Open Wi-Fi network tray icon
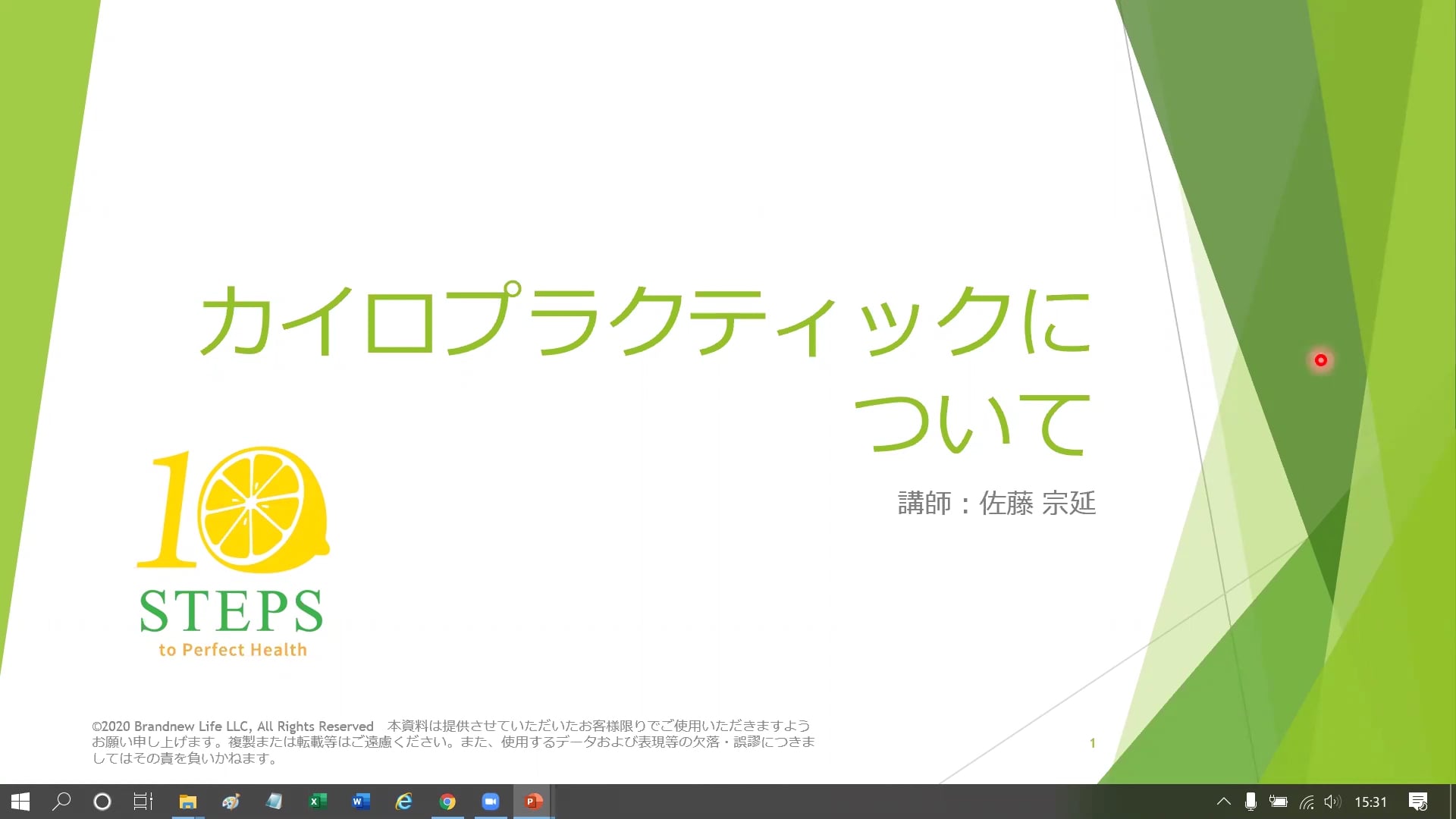 [1307, 802]
